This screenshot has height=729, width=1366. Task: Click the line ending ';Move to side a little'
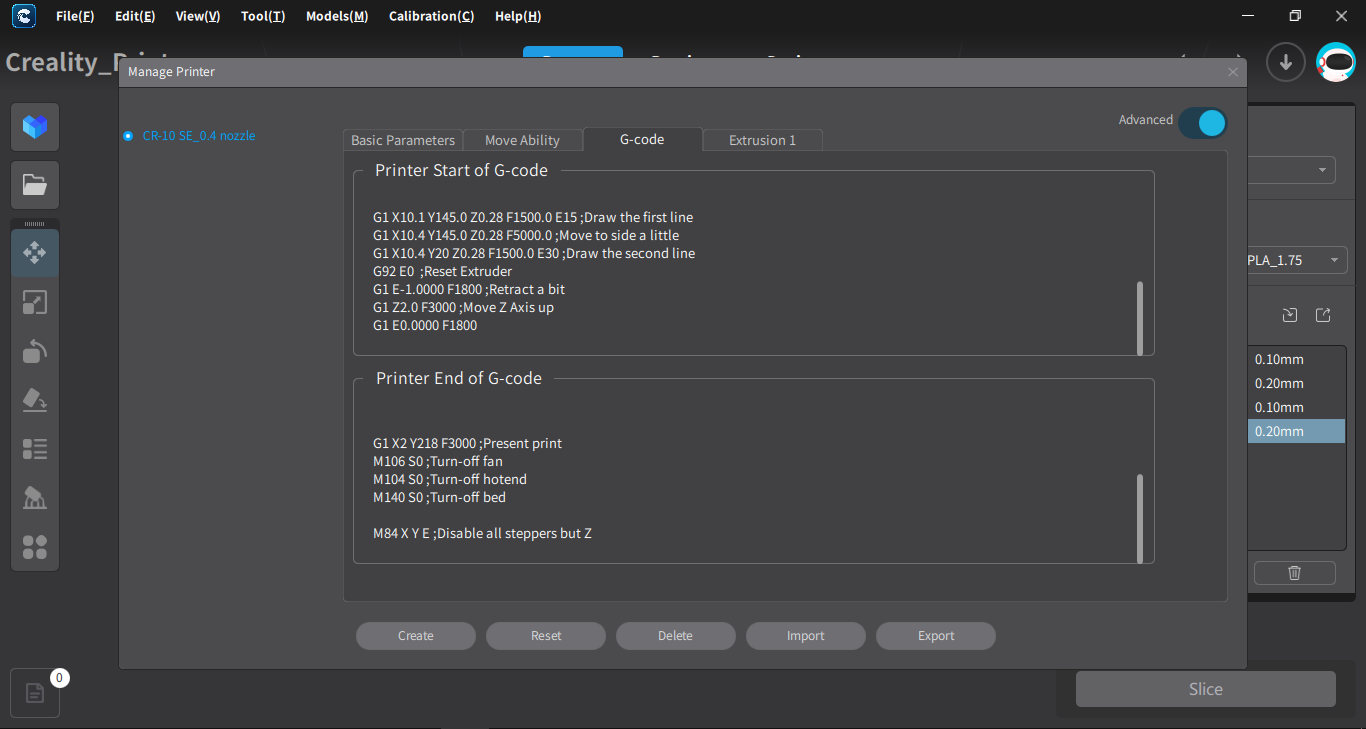[x=526, y=235]
